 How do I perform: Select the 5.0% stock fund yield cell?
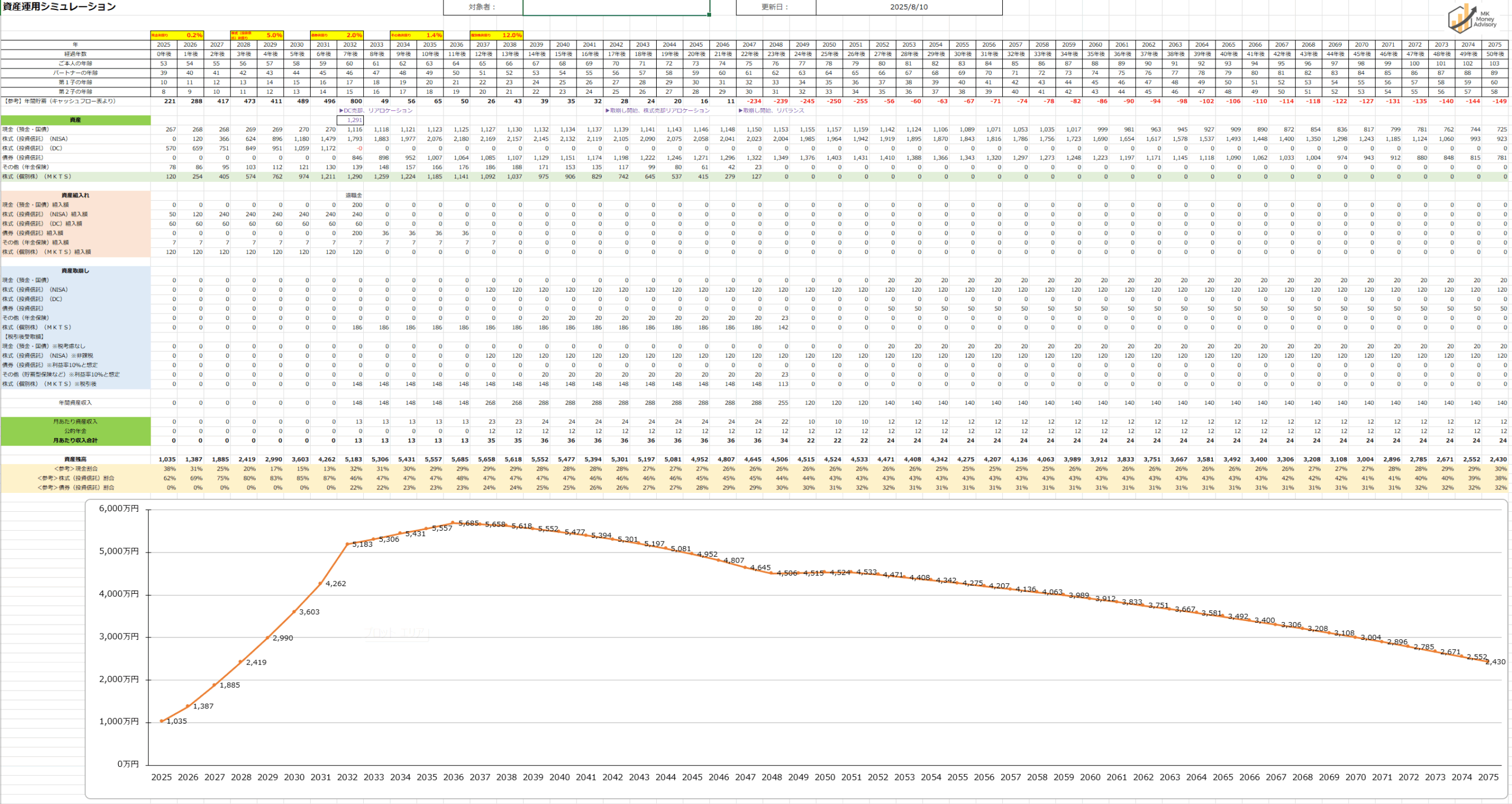point(273,35)
